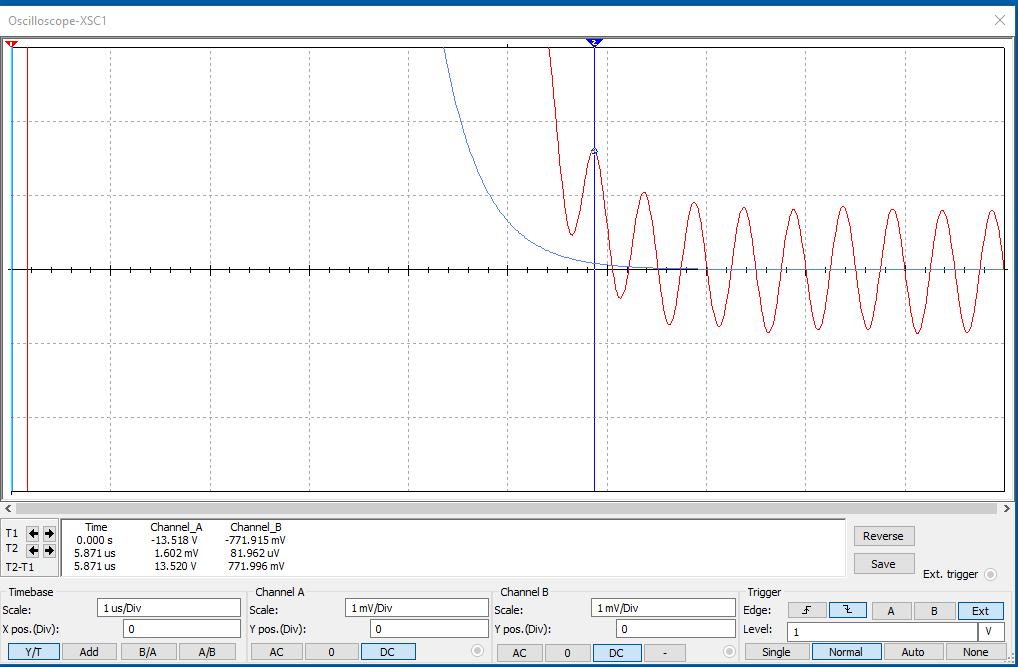
Task: Move T2 cursor left with arrow
Action: point(33,550)
